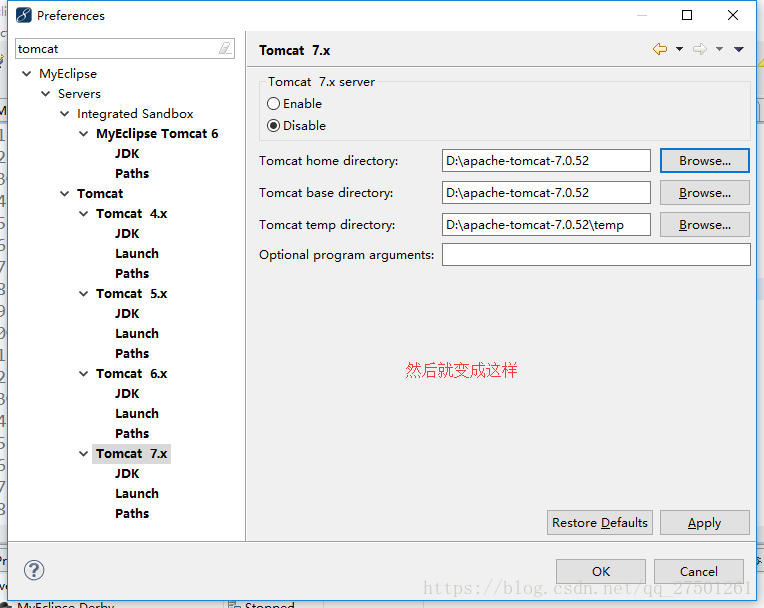Screen dimensions: 764x608
Task: Clear the tomcat filter text icon
Action: (x=225, y=48)
